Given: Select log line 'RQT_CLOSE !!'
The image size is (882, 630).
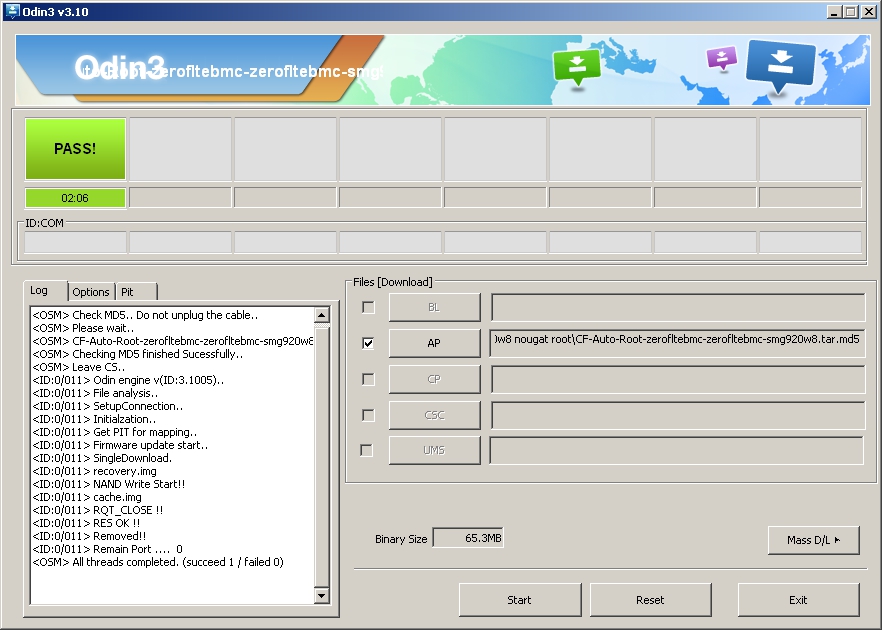Looking at the screenshot, I should pos(98,510).
